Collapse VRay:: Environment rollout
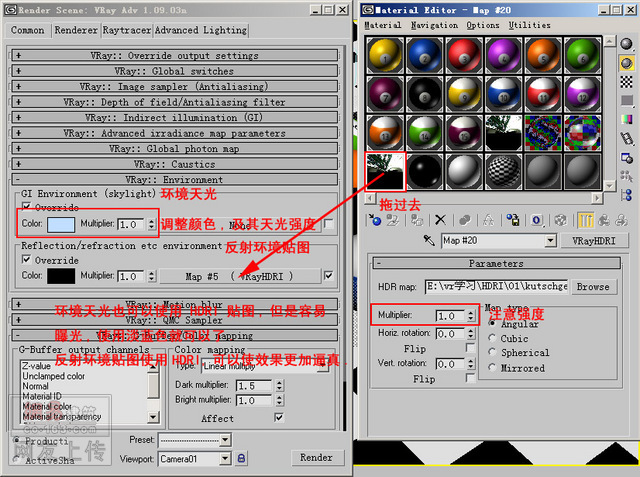 [175, 180]
